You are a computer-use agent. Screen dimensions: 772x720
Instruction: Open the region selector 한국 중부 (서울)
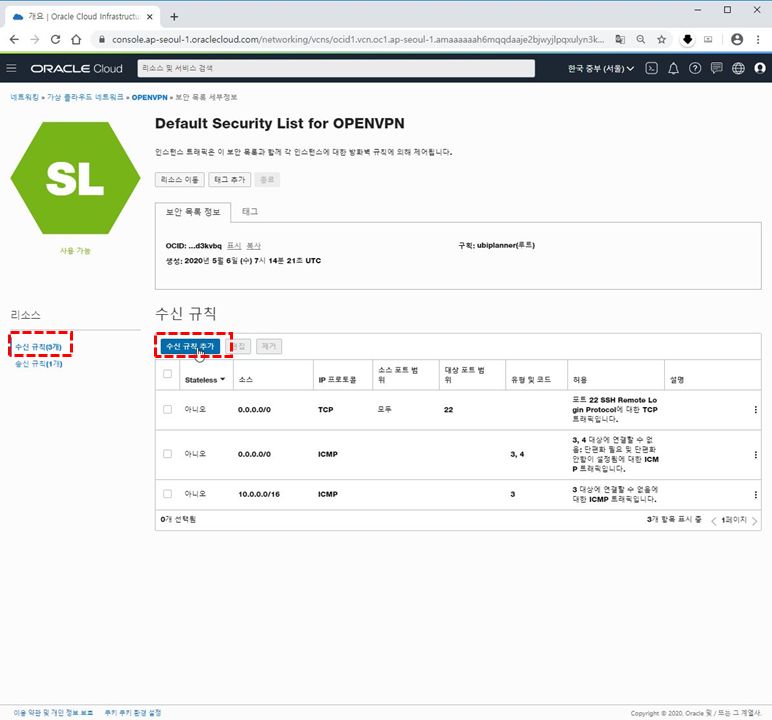point(601,68)
